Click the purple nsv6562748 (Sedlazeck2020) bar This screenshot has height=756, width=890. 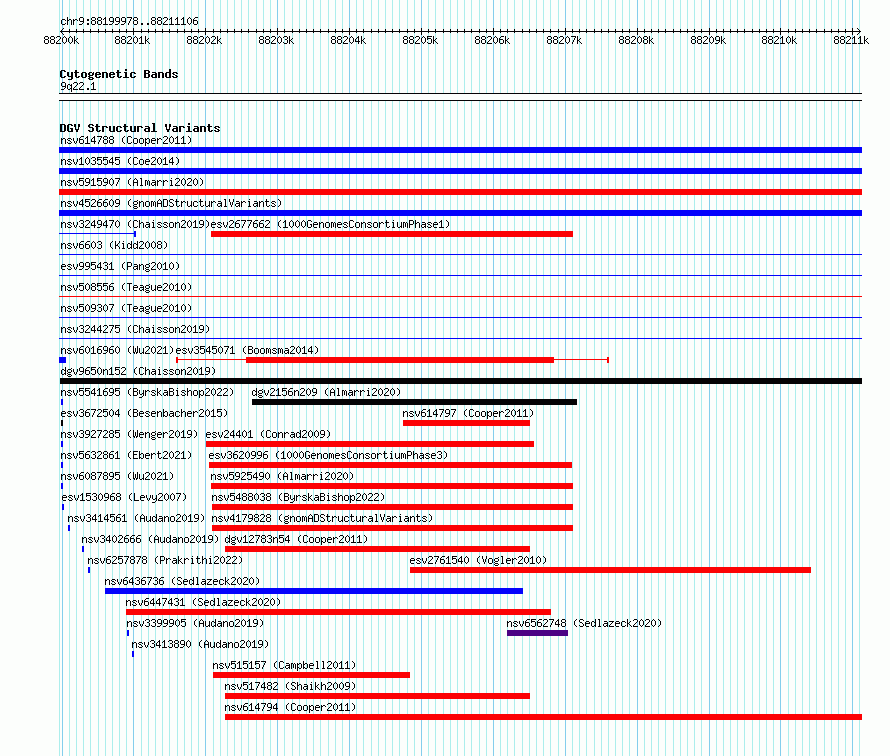(x=538, y=633)
